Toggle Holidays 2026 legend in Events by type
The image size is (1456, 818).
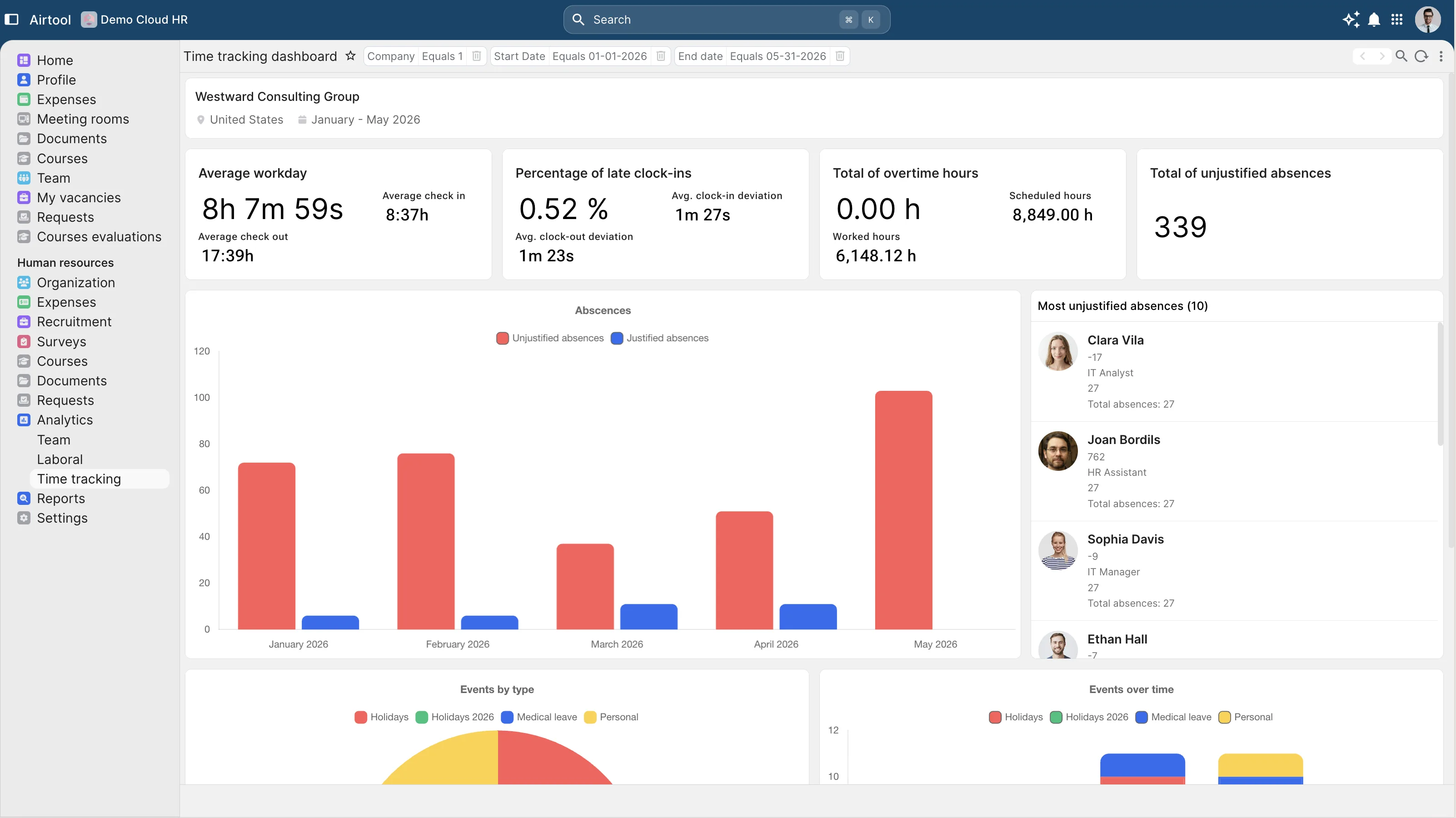(454, 717)
